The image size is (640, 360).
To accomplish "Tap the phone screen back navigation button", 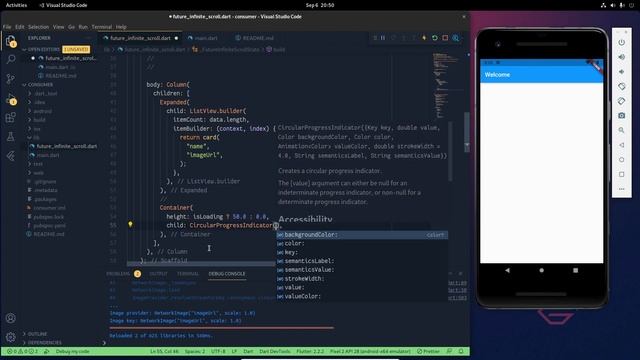I will point(507,270).
